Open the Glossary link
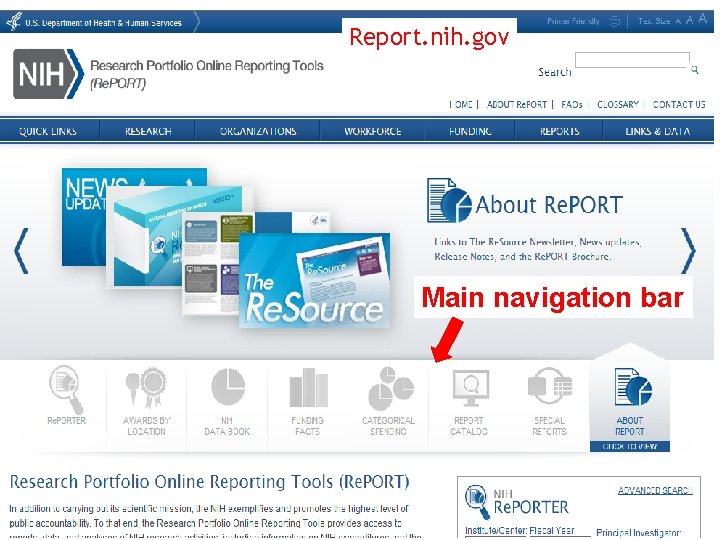720x540 pixels. point(618,105)
